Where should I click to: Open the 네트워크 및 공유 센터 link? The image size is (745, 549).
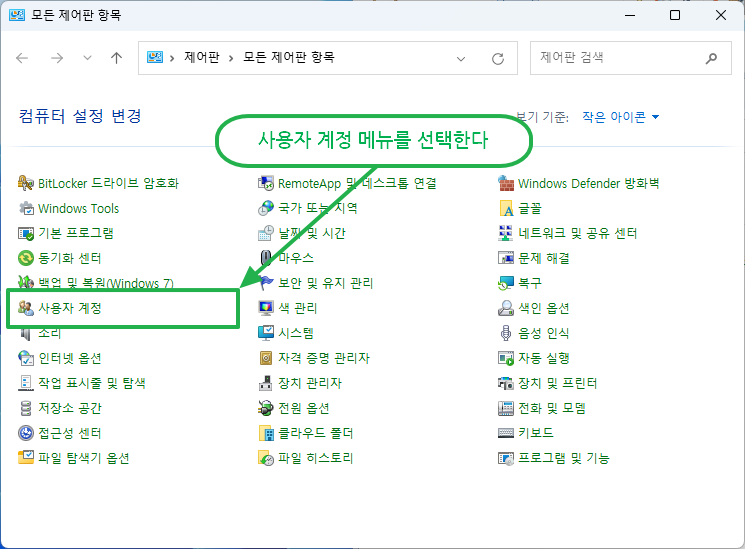pyautogui.click(x=577, y=233)
